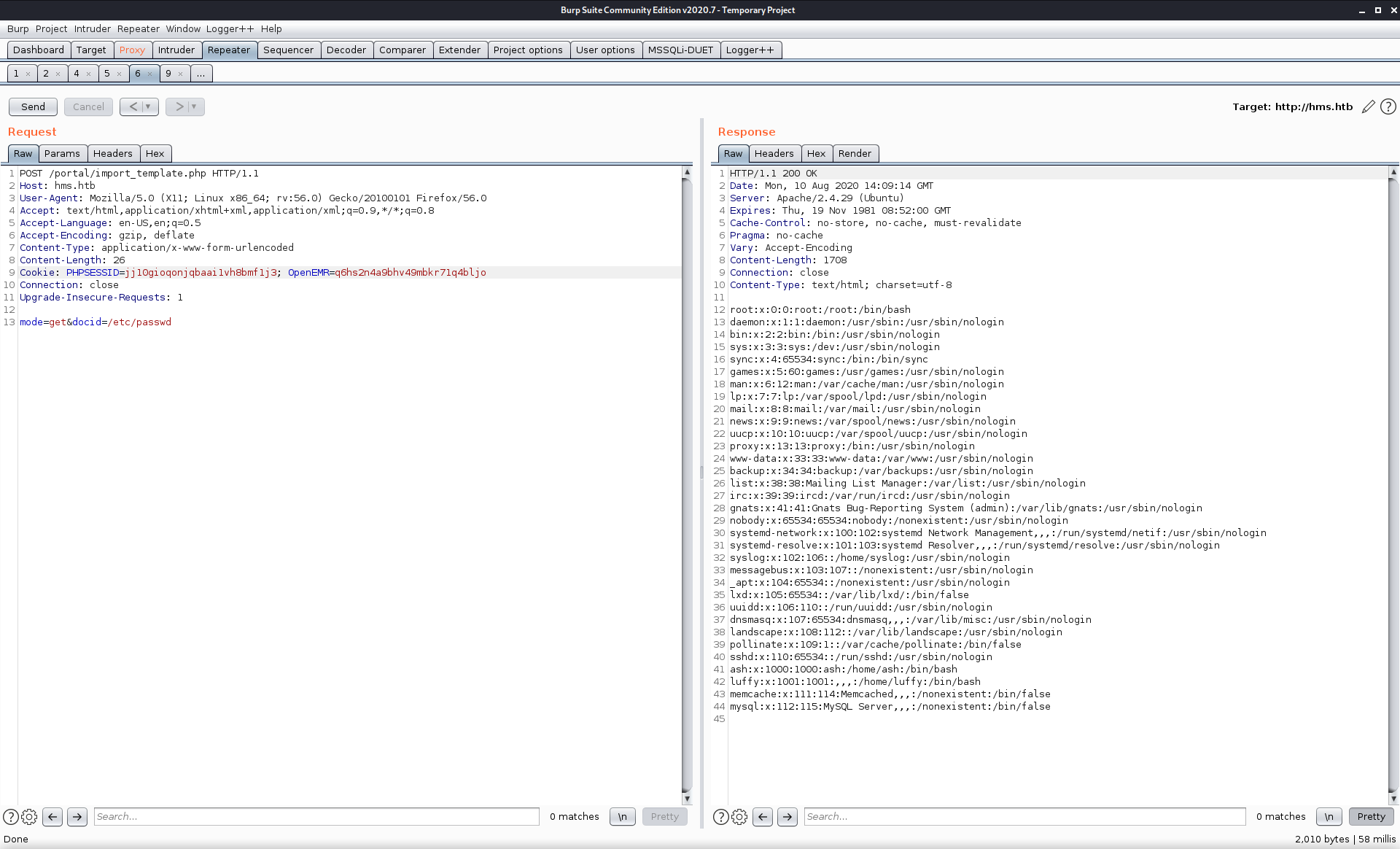The image size is (1400, 849).
Task: Open the Render tab in Response
Action: tap(855, 153)
